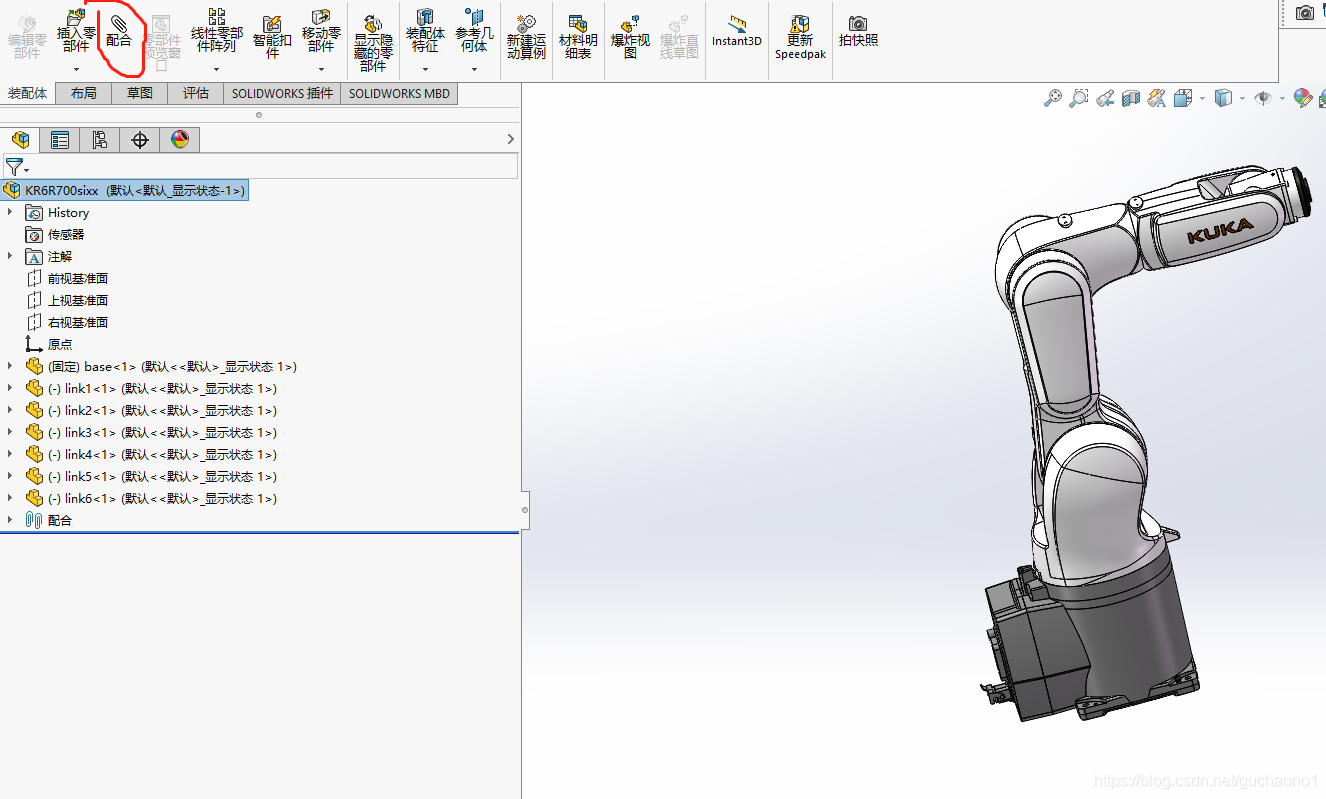This screenshot has height=799, width=1326.
Task: Open FeatureManager design tree tab icon
Action: click(20, 140)
